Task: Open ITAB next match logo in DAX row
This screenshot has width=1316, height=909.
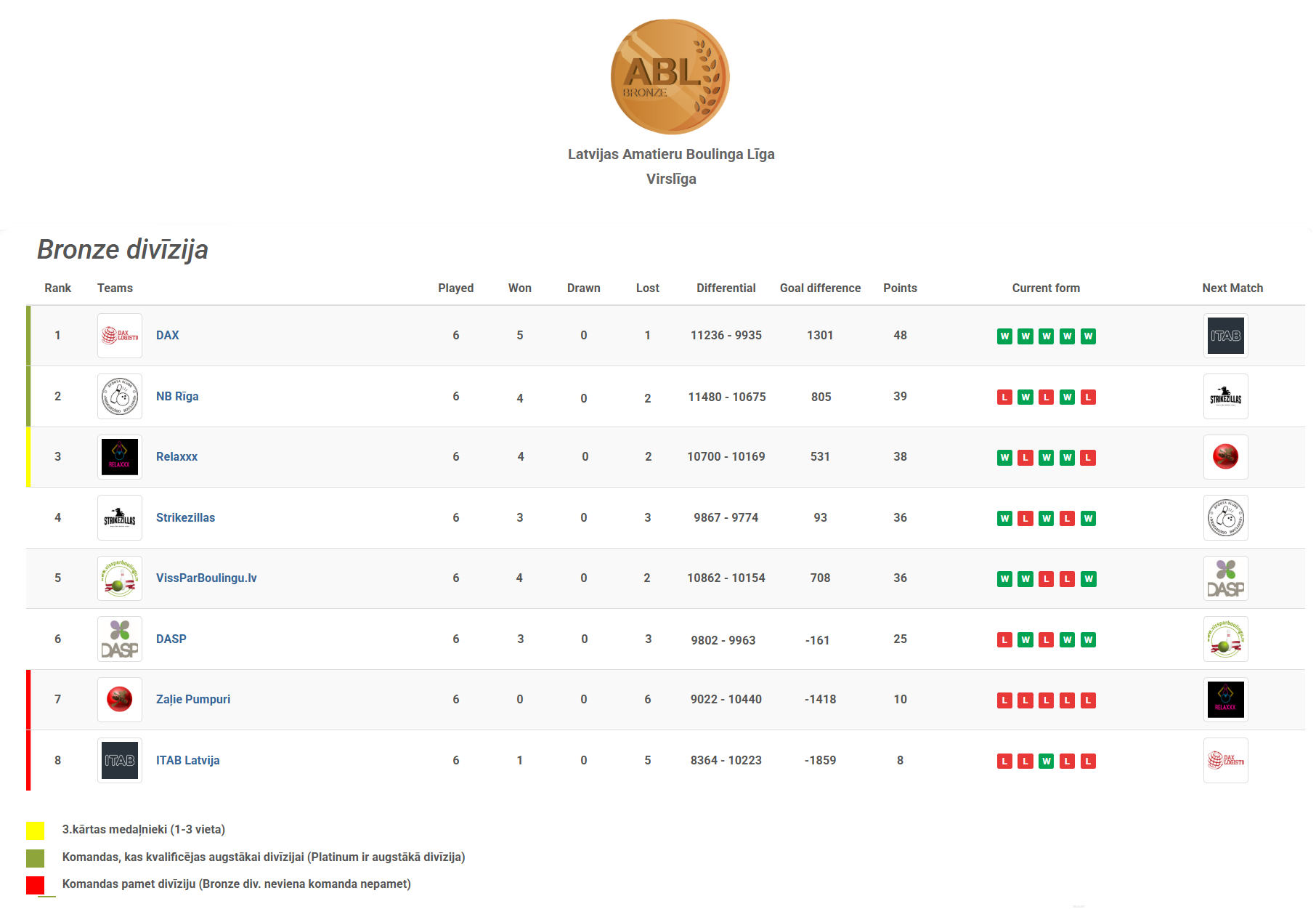Action: (1225, 336)
